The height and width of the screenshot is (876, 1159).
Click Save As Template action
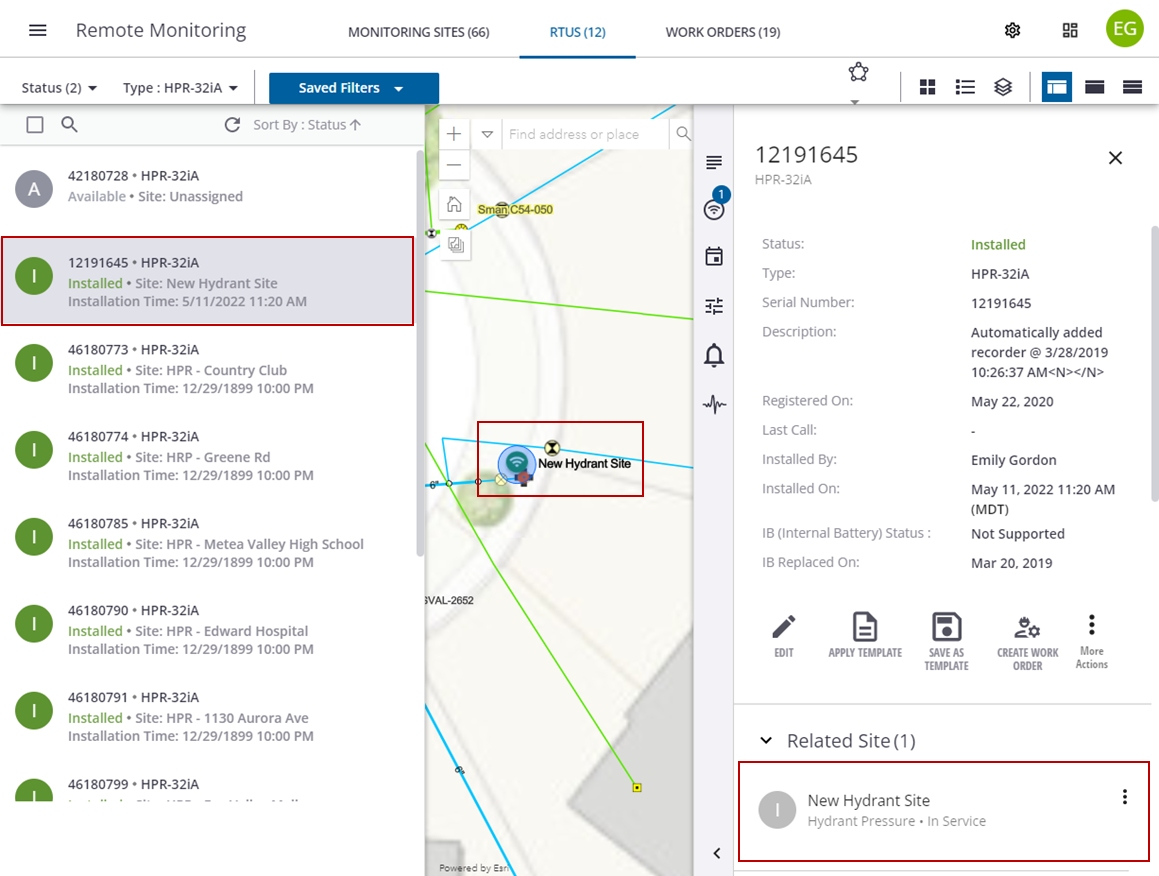(x=946, y=642)
